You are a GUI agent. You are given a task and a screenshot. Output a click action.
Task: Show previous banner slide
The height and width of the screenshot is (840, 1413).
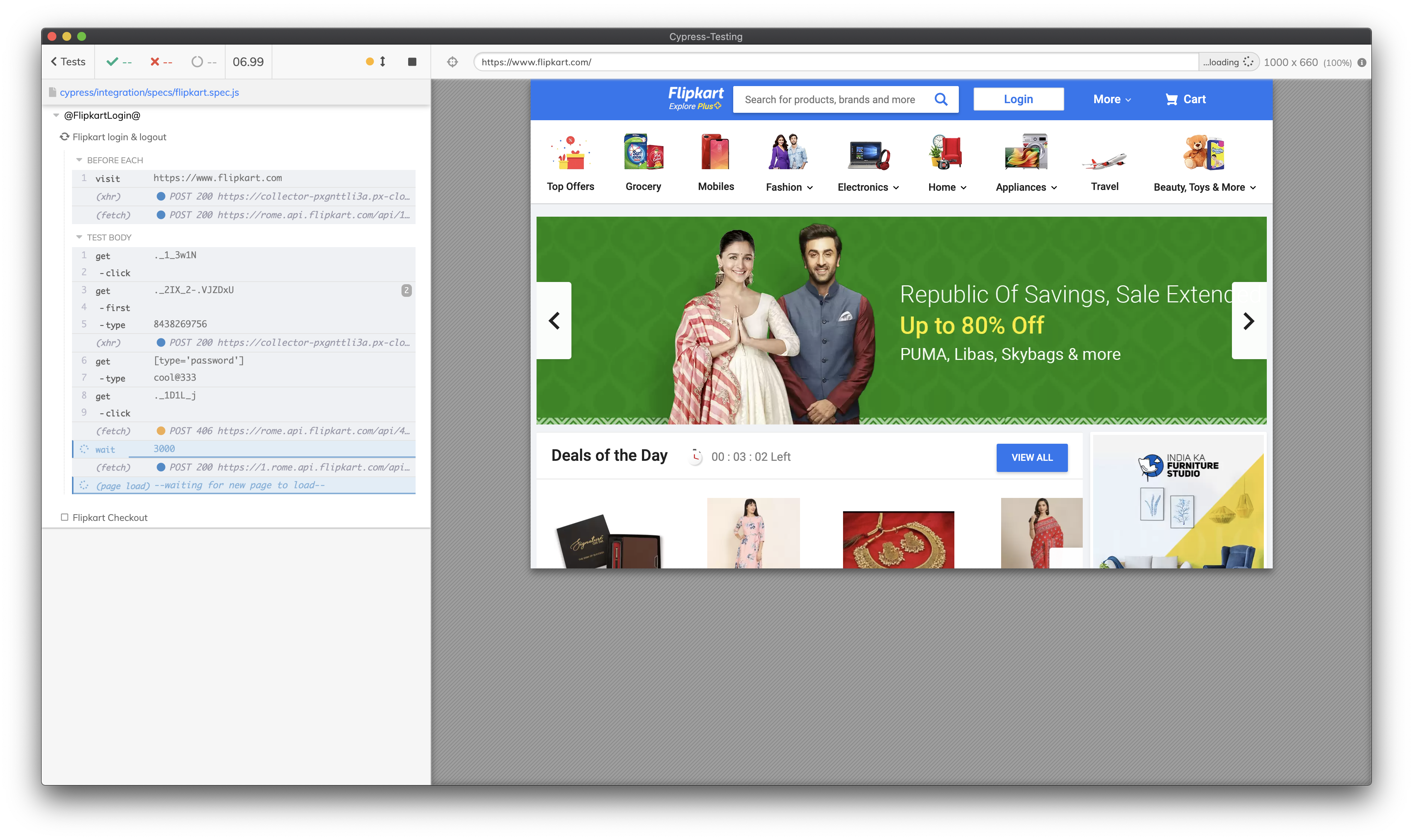(554, 321)
